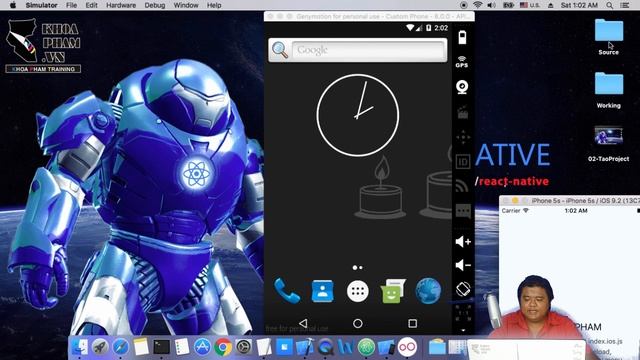Click the magnifier icon in Google search widget
Screen dimensions: 640x360
tap(280, 50)
